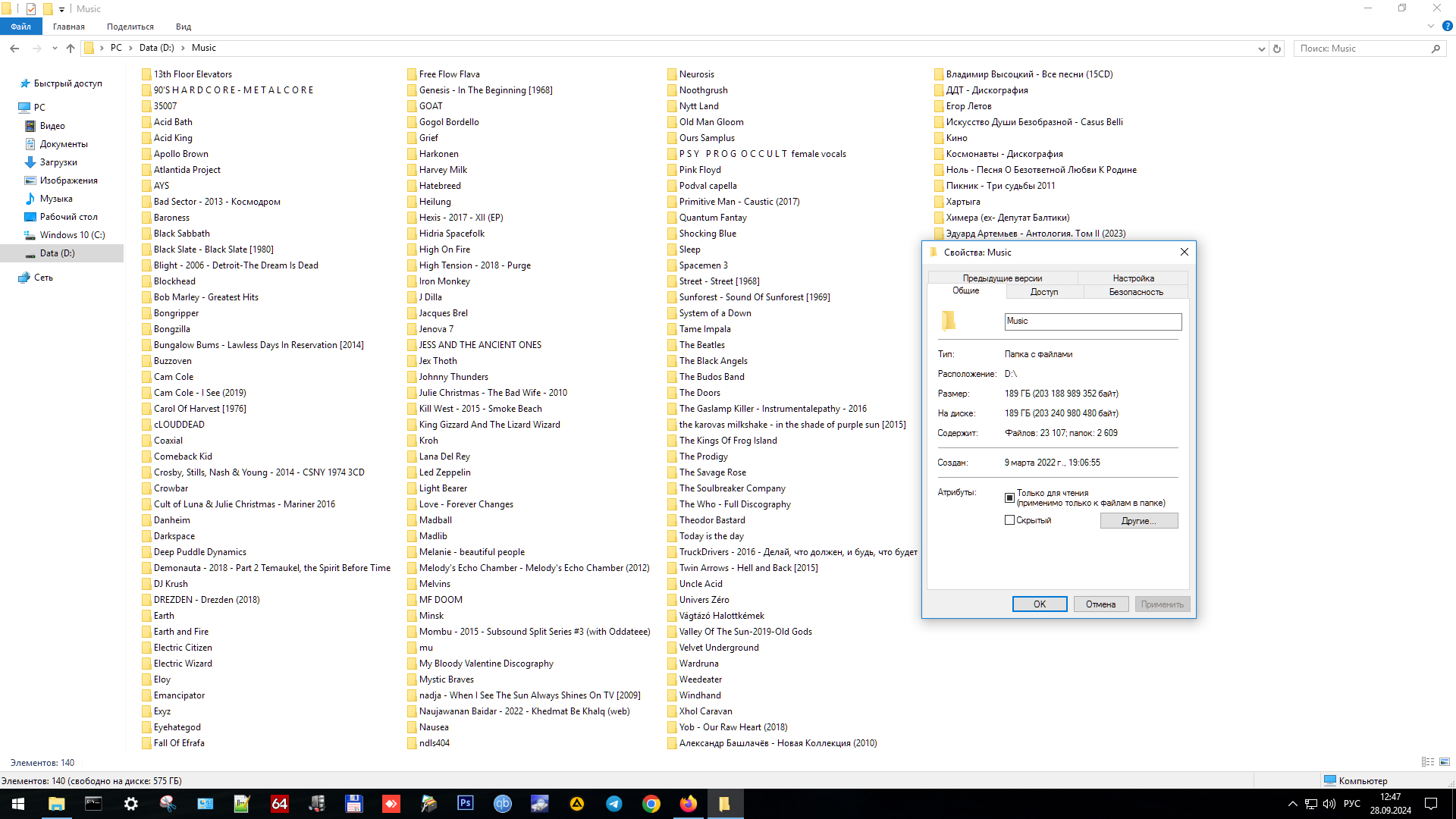Show hidden system tray icons
The image size is (1456, 819).
(x=1292, y=804)
